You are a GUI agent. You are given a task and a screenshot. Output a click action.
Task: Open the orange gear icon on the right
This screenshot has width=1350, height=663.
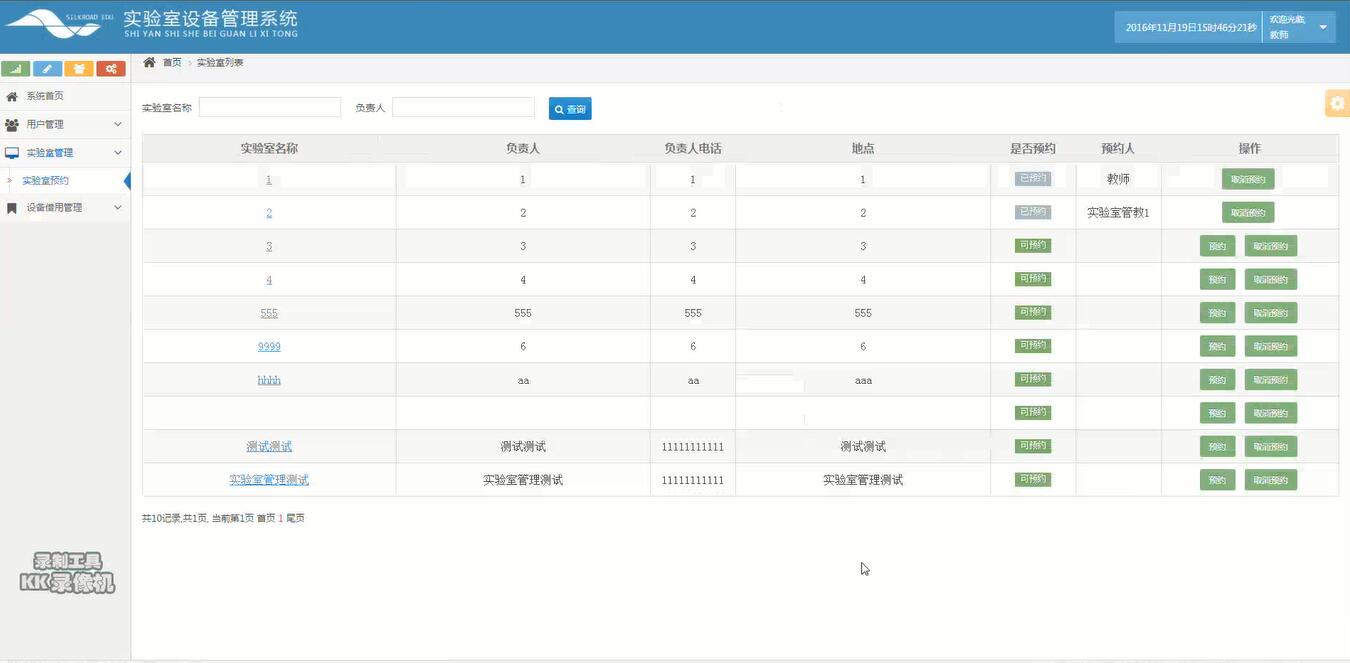1337,102
